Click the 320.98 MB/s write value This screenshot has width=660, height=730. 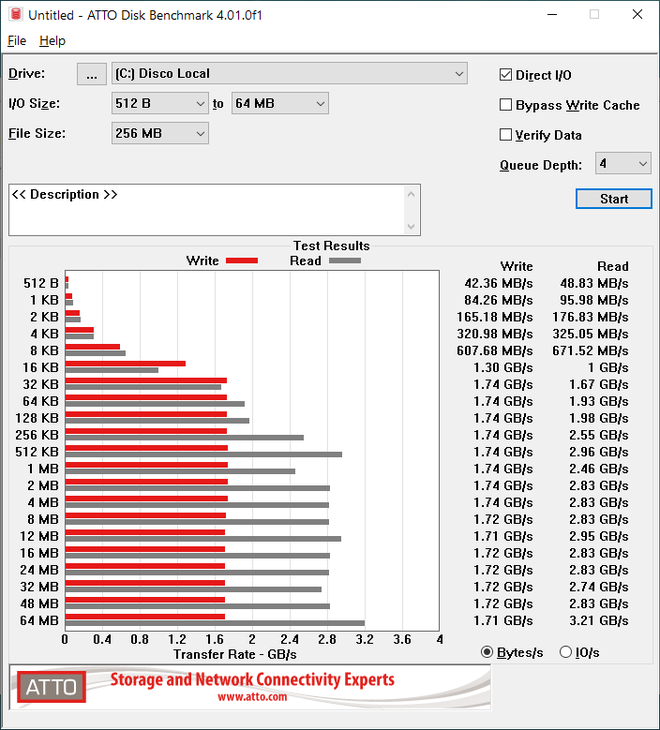pyautogui.click(x=495, y=334)
